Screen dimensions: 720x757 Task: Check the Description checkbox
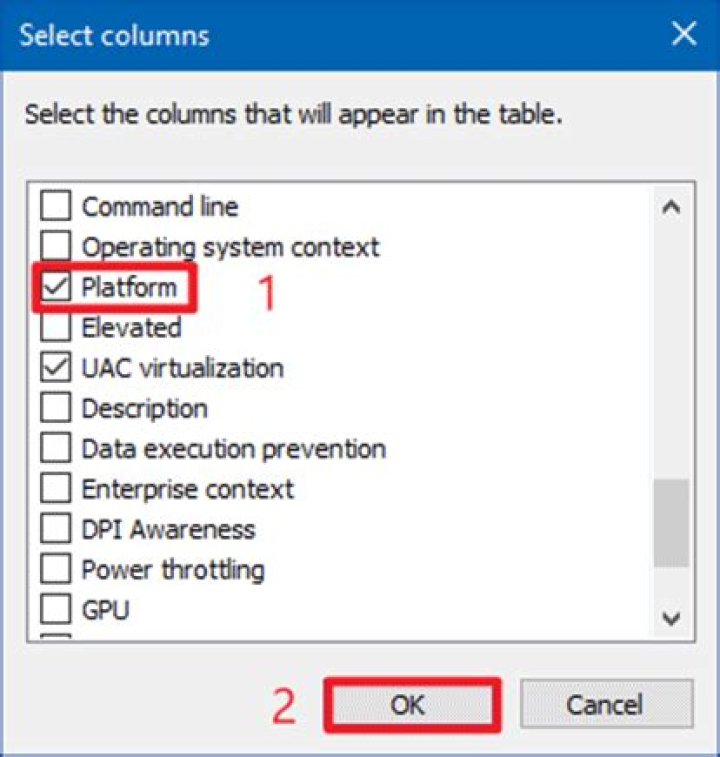tap(55, 409)
